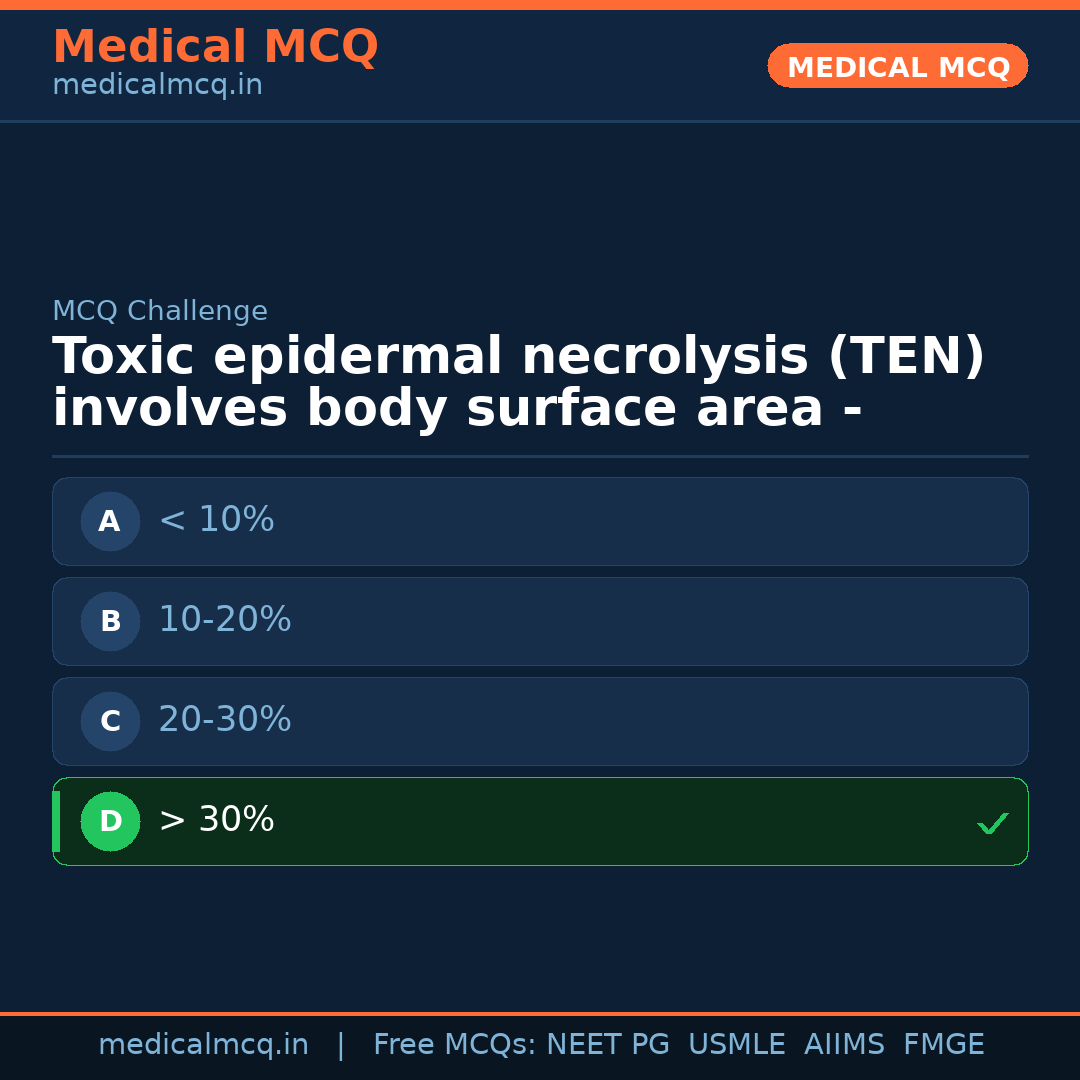Click the MCQ Challenge label
Screen dimensions: 1080x1080
click(x=160, y=312)
